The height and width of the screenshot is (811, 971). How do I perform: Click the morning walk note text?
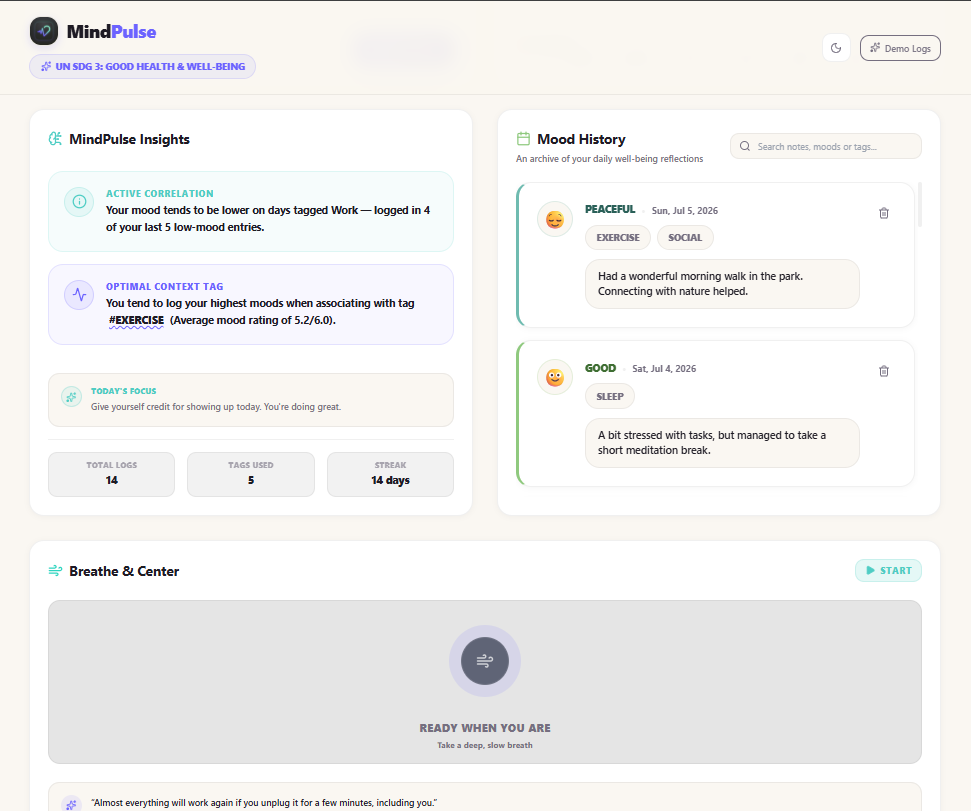click(x=700, y=284)
